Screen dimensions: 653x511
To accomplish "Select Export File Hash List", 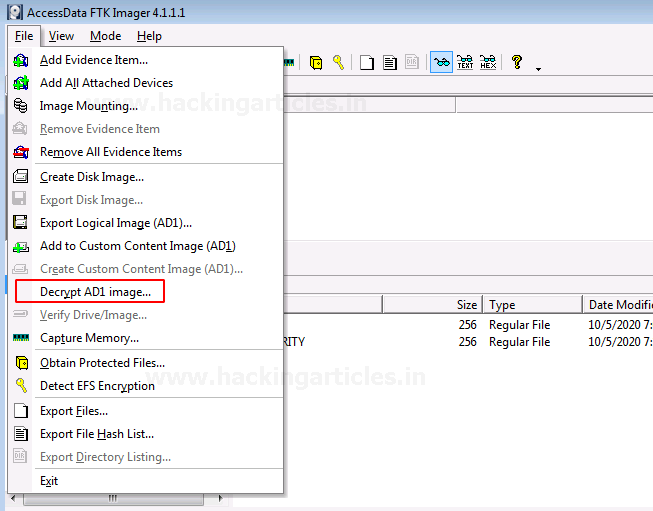I will [145, 434].
